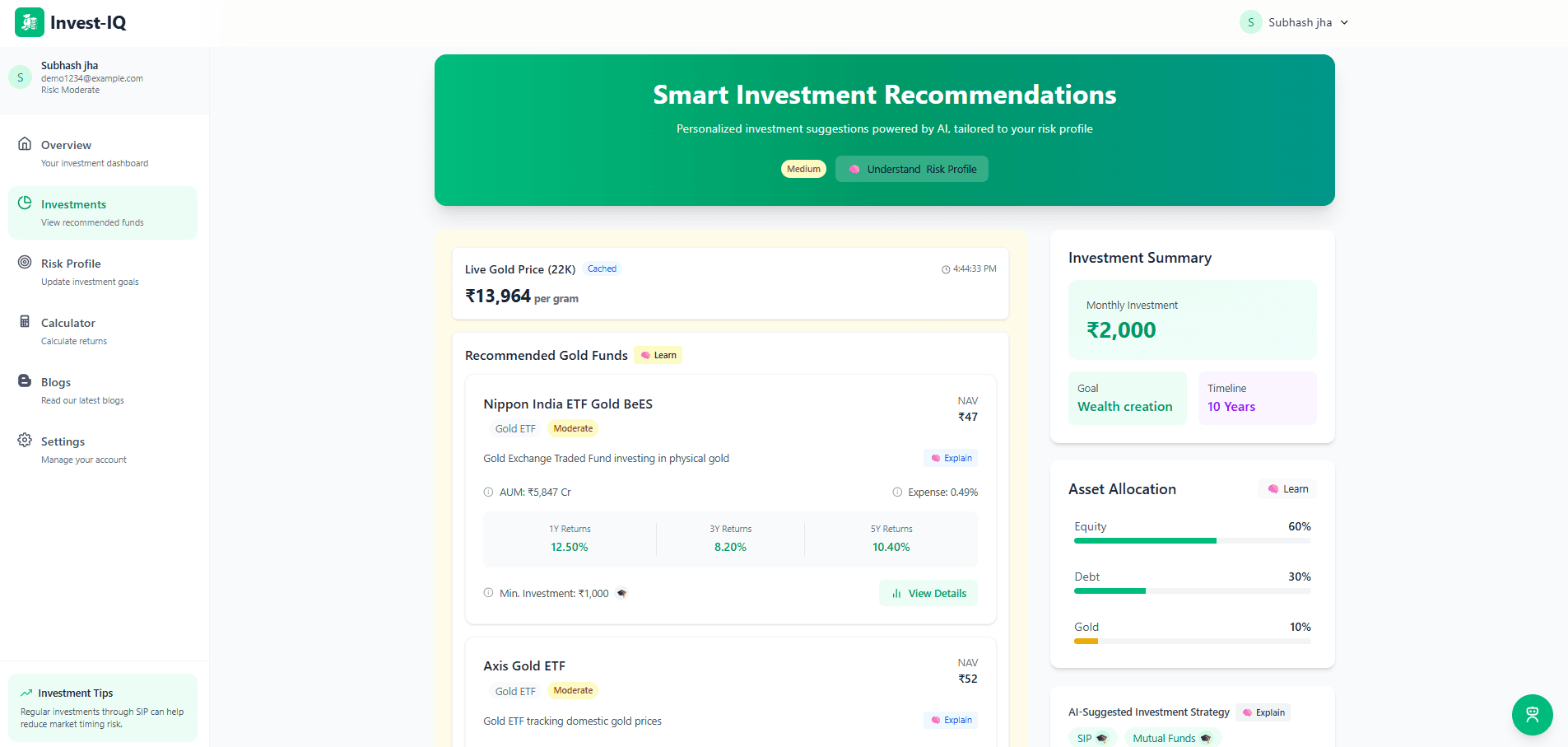Click Moderate badge on Axis Gold ETF

(x=573, y=690)
